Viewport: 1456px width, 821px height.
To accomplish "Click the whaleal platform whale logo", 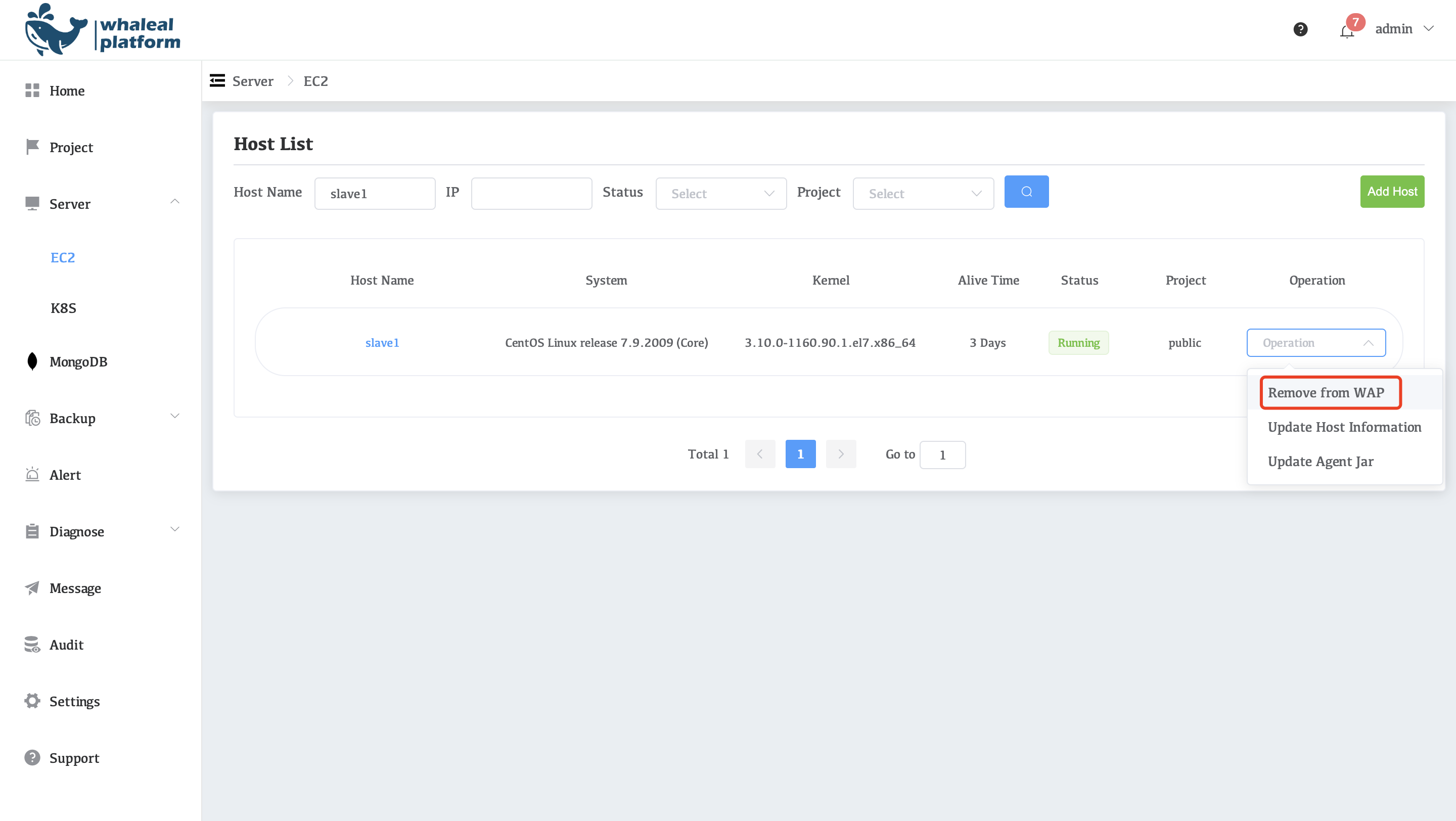I will pyautogui.click(x=57, y=31).
